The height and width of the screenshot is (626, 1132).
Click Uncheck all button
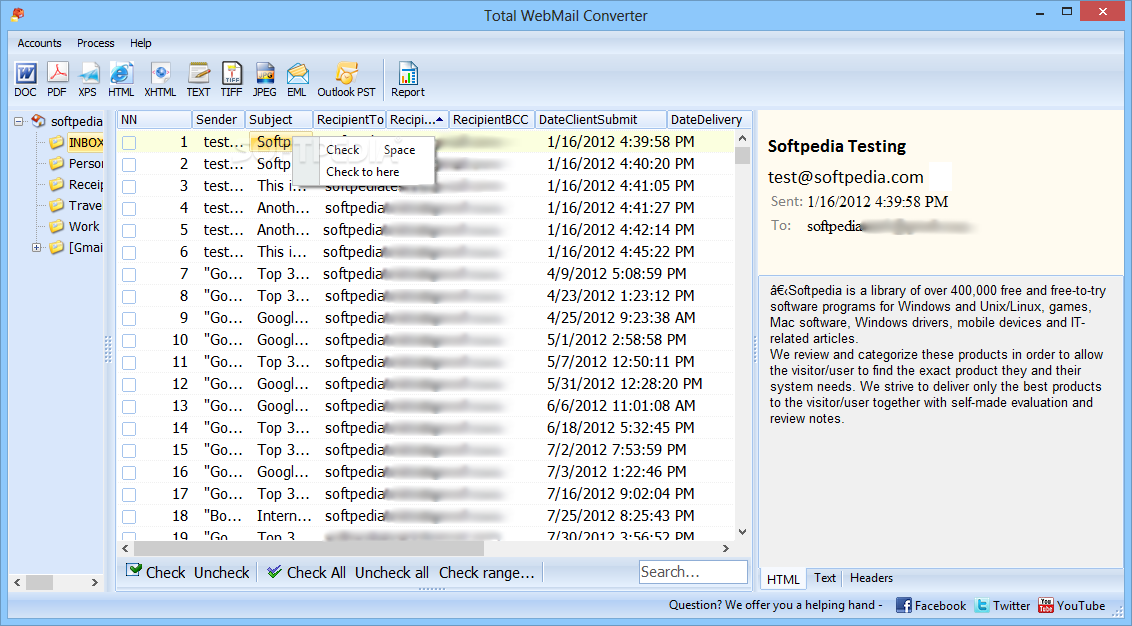(392, 573)
